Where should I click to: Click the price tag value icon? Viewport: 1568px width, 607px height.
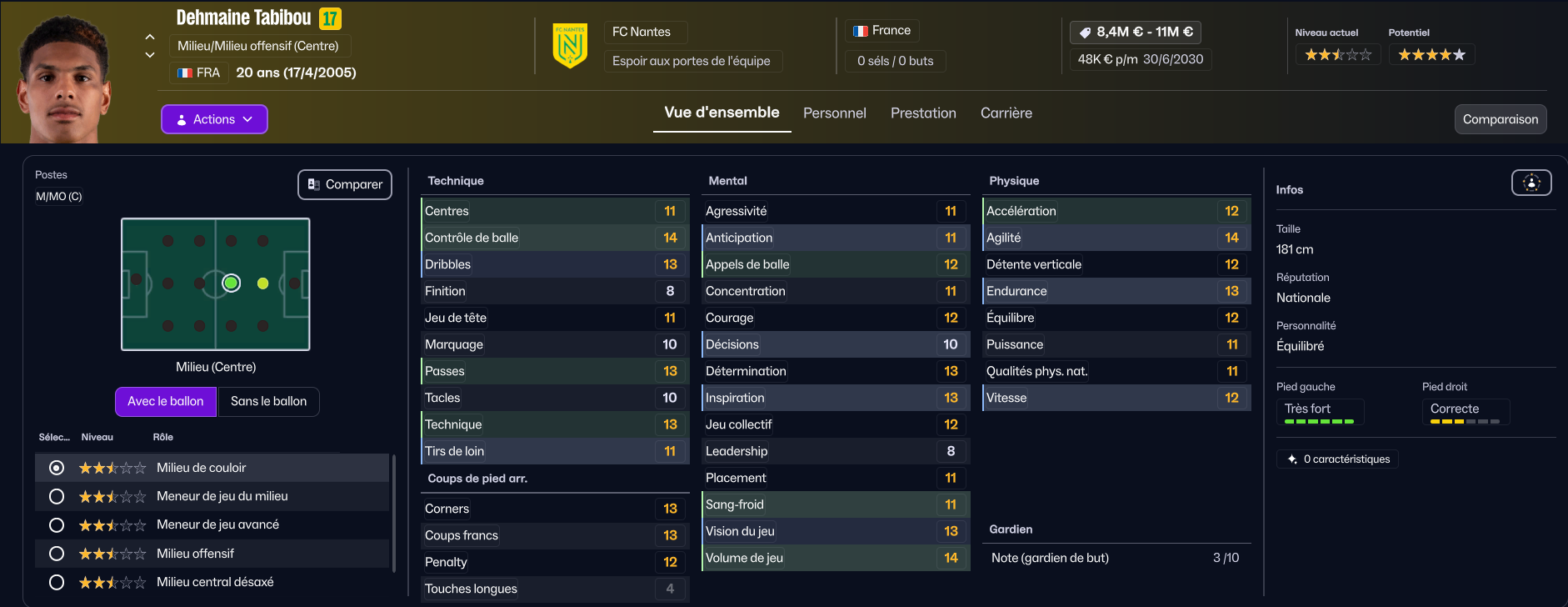coord(1085,33)
